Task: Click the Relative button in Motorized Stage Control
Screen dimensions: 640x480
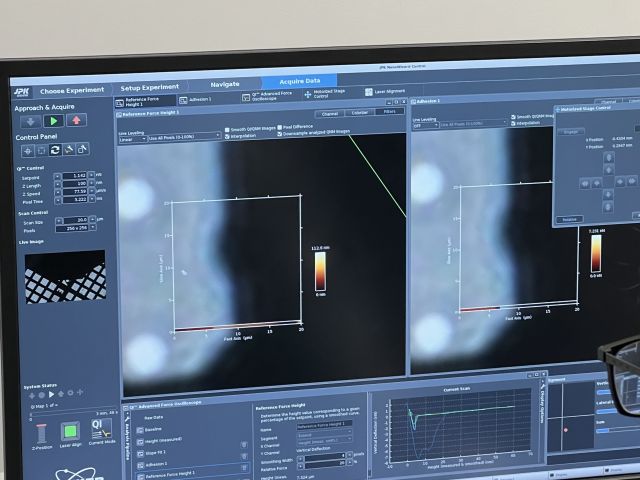Action: [569, 219]
